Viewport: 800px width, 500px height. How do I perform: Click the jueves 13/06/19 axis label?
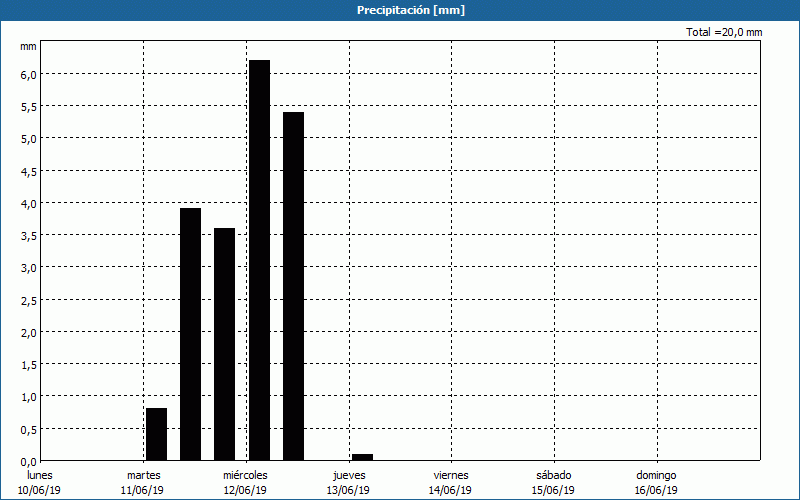tap(349, 483)
